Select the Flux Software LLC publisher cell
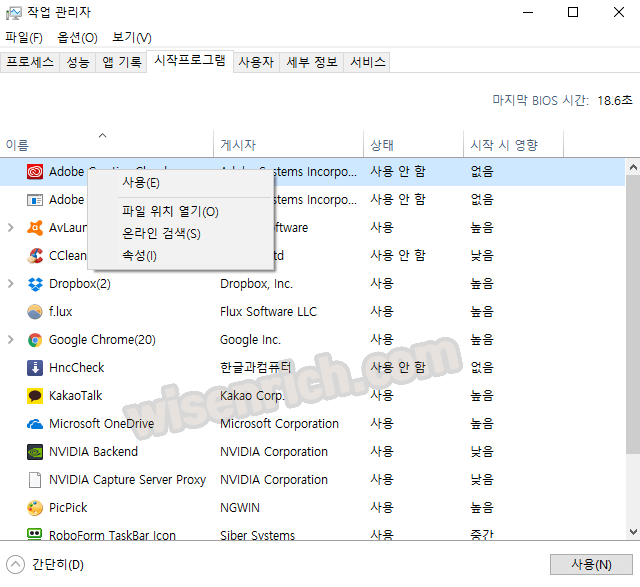The width and height of the screenshot is (640, 587). (268, 312)
